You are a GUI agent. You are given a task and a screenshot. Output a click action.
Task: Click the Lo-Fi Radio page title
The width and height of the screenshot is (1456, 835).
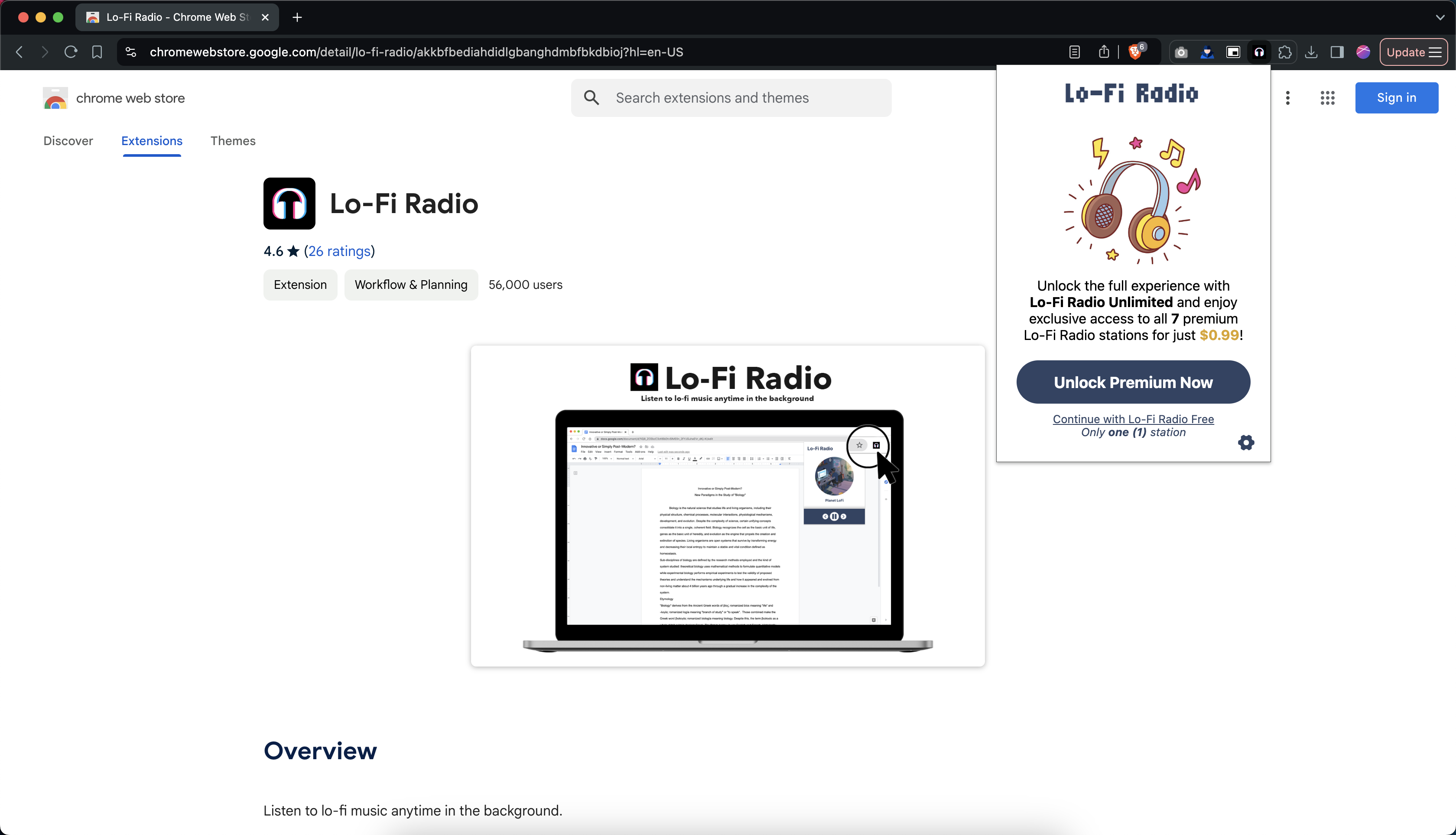click(x=404, y=204)
